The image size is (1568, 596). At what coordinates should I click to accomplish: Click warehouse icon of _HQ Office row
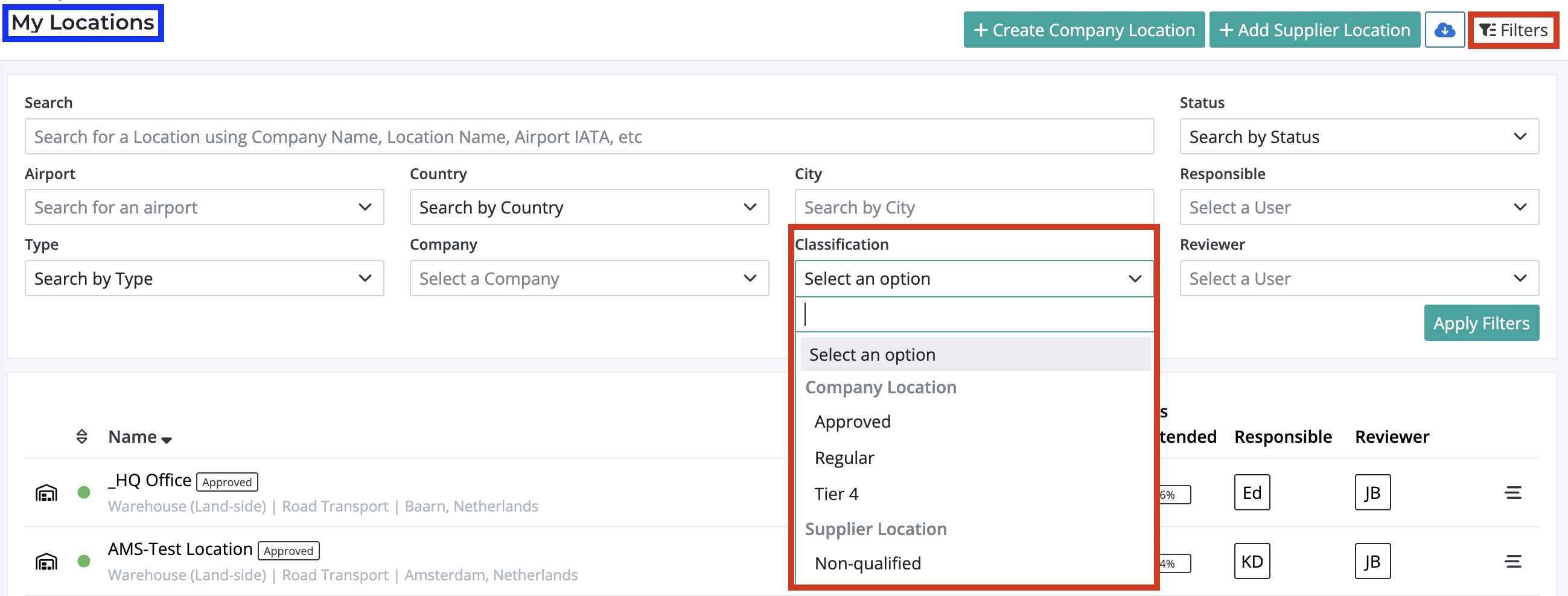tap(46, 493)
